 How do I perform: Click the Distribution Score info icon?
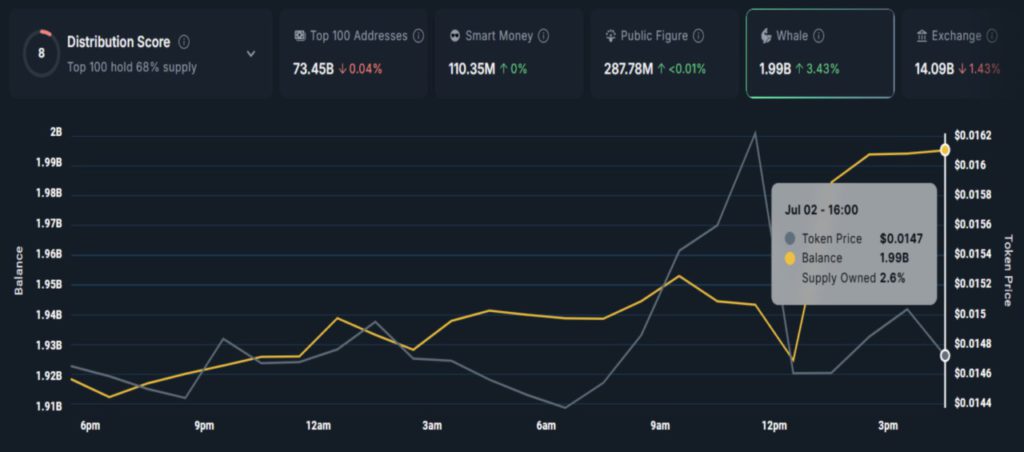tap(184, 42)
